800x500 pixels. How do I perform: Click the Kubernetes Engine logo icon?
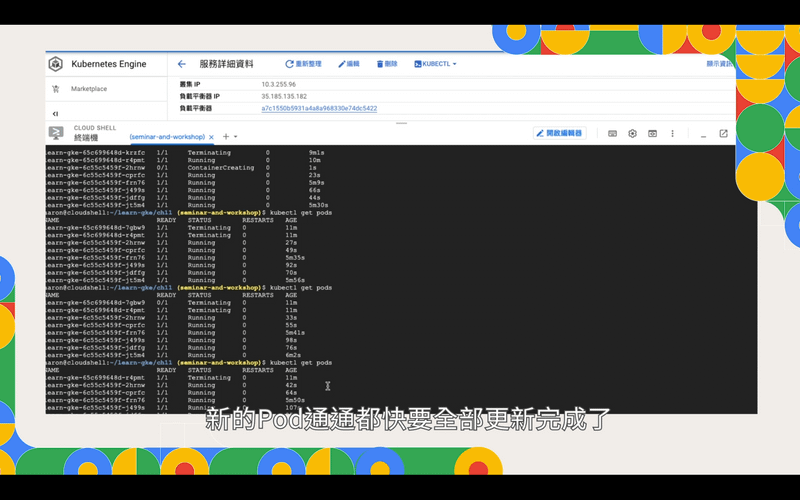pos(56,64)
